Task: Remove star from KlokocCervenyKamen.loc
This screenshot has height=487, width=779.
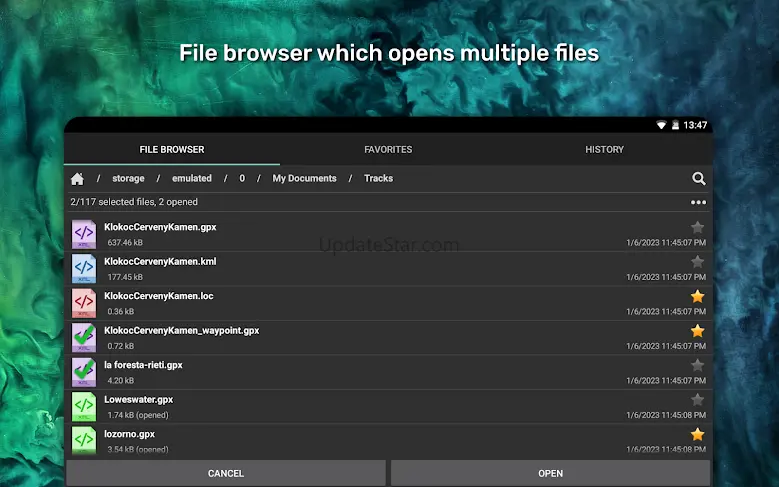Action: (x=697, y=296)
